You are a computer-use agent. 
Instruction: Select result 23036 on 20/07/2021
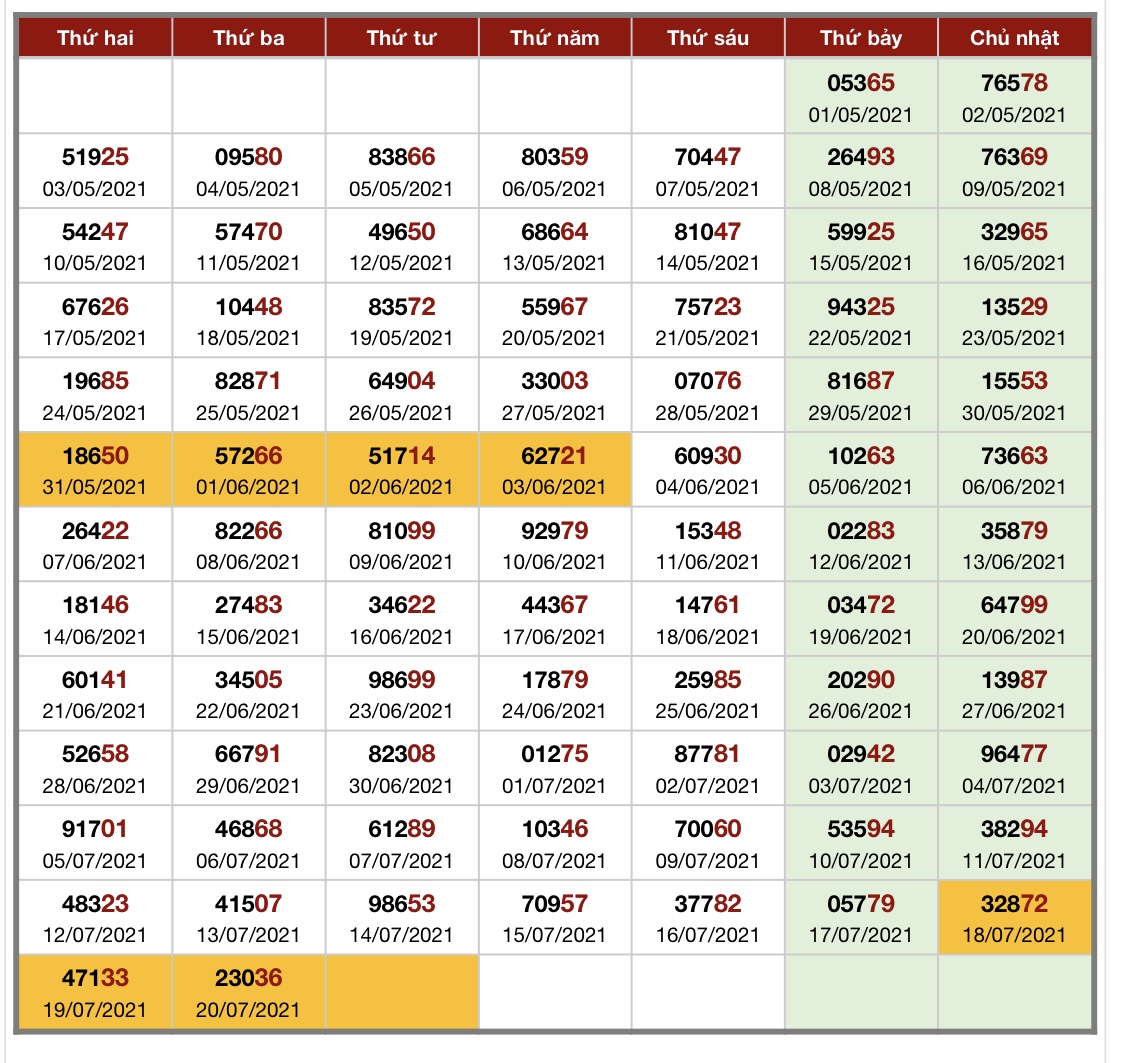[248, 992]
